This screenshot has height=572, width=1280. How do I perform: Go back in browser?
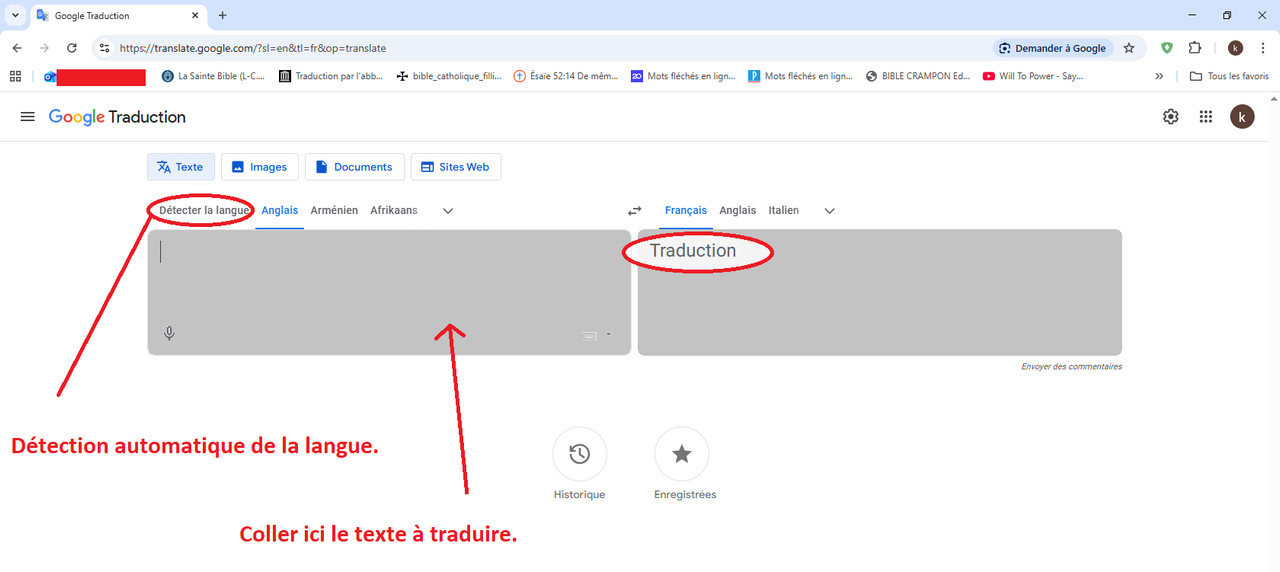coord(17,48)
